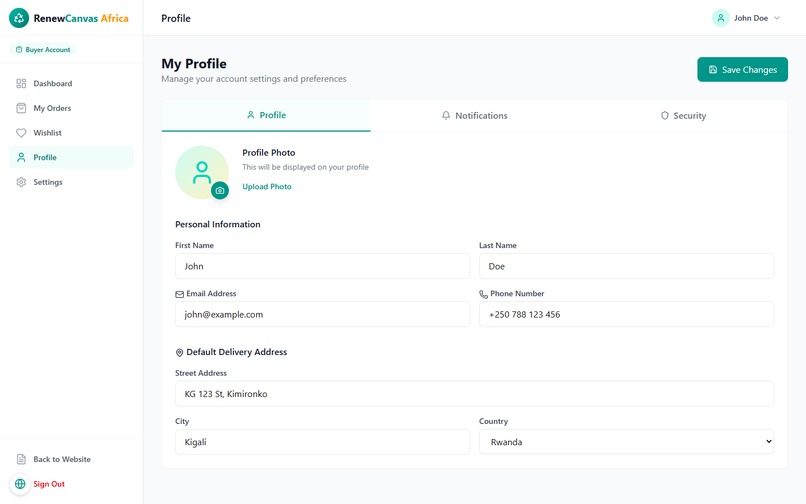Click the profile photo avatar placeholder
This screenshot has width=806, height=504.
coord(202,172)
